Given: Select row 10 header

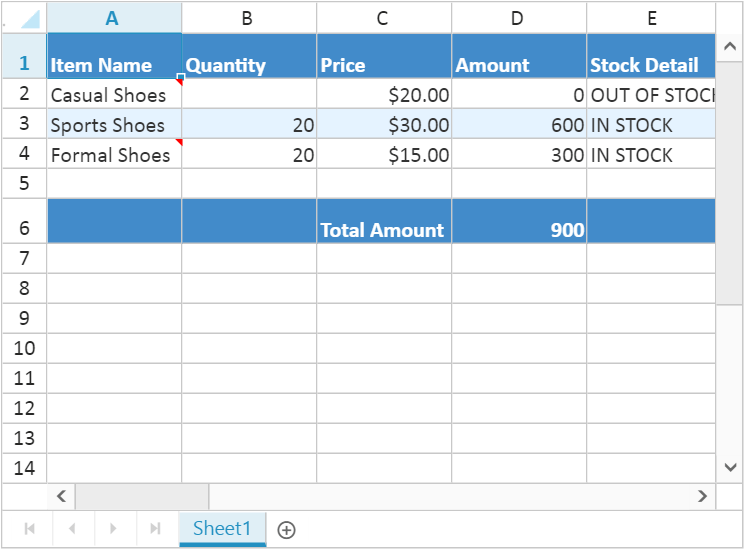Looking at the screenshot, I should tap(24, 348).
